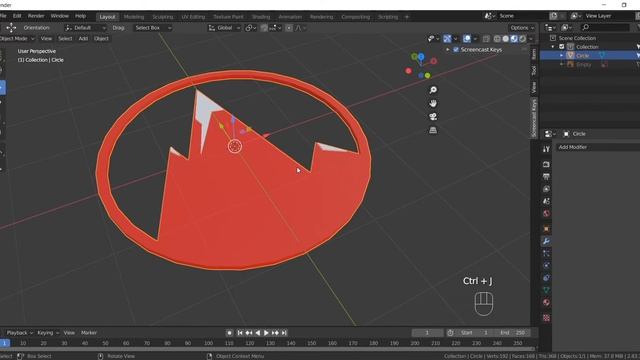
Task: Open Object Constraints properties tab icon
Action: (x=546, y=278)
